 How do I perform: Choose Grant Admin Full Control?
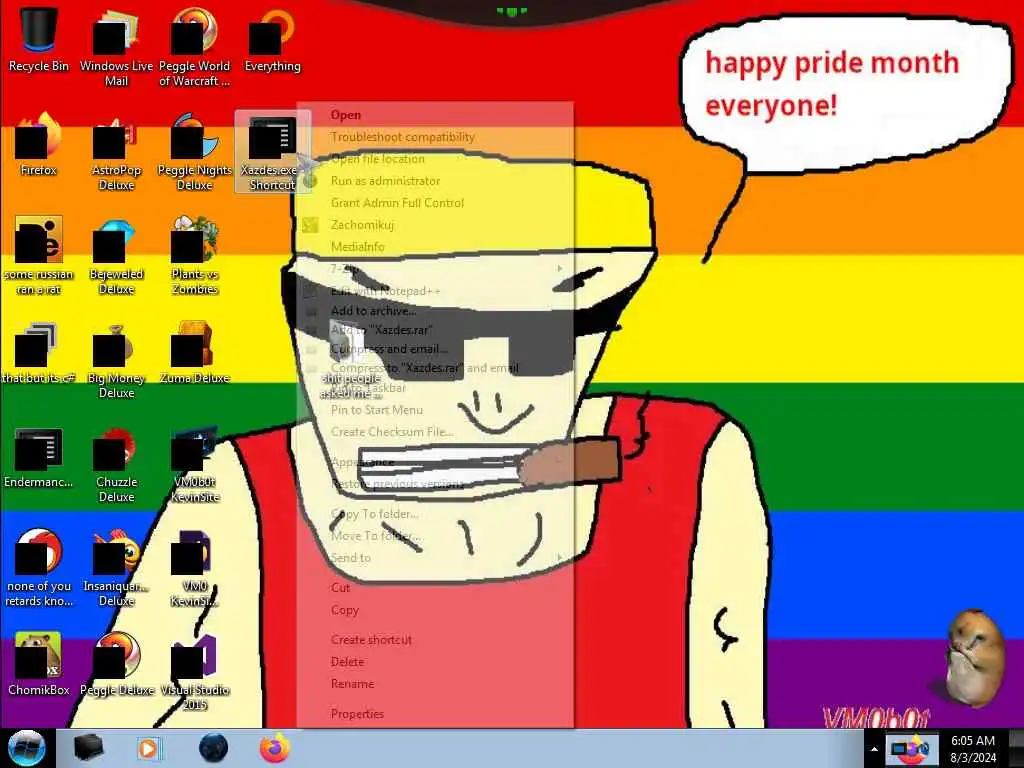435,203
